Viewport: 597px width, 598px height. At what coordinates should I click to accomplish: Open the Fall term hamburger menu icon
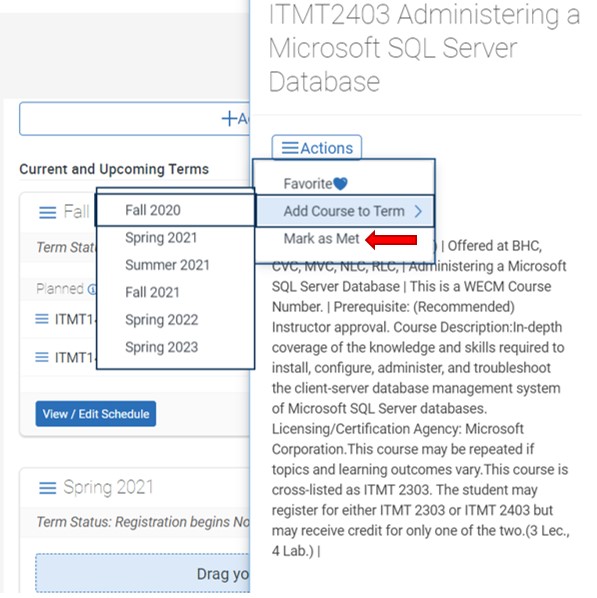click(x=48, y=212)
